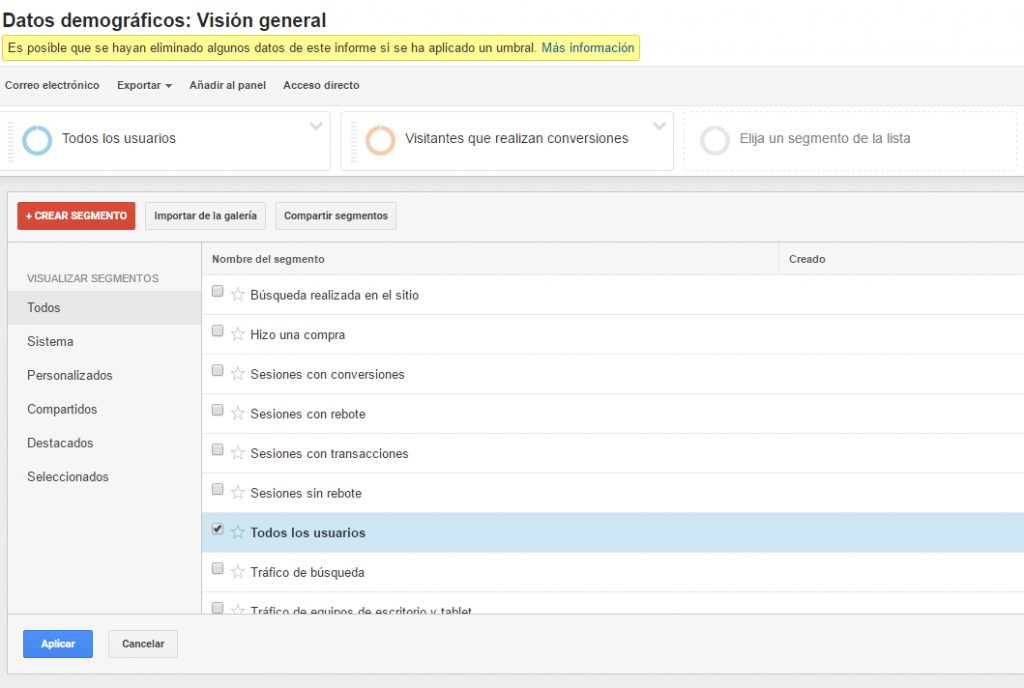Star the highlighted "Todos los usuarios" segment
The width and height of the screenshot is (1024, 688).
click(x=238, y=532)
